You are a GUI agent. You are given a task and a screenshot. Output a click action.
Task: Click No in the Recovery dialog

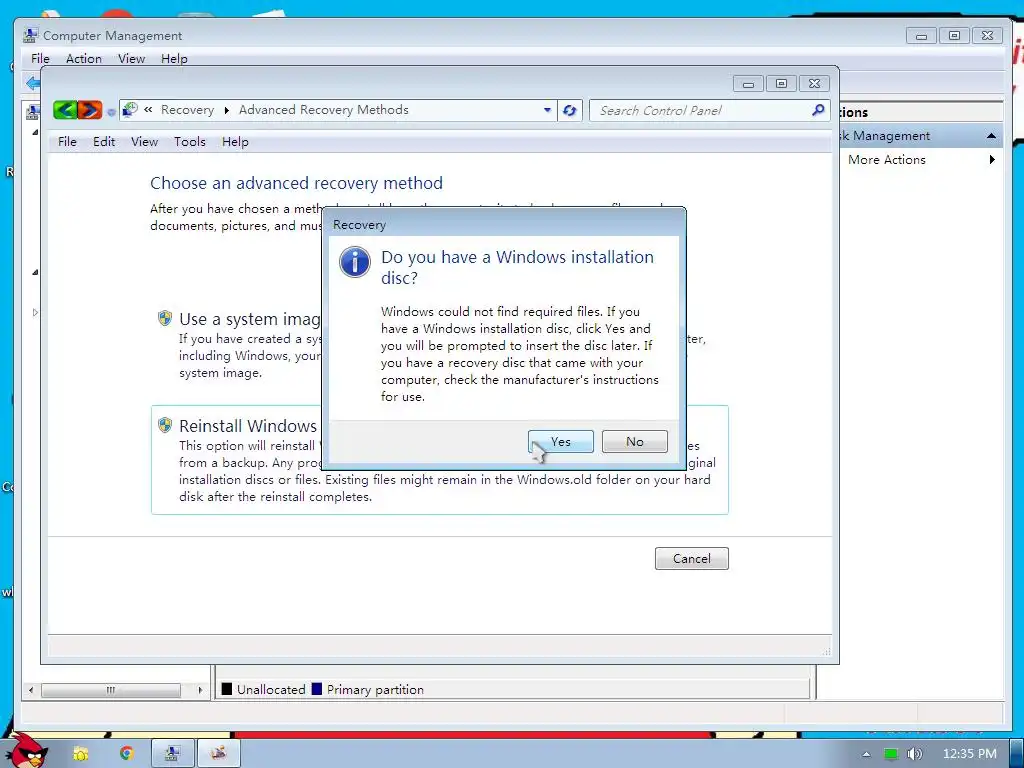click(634, 441)
